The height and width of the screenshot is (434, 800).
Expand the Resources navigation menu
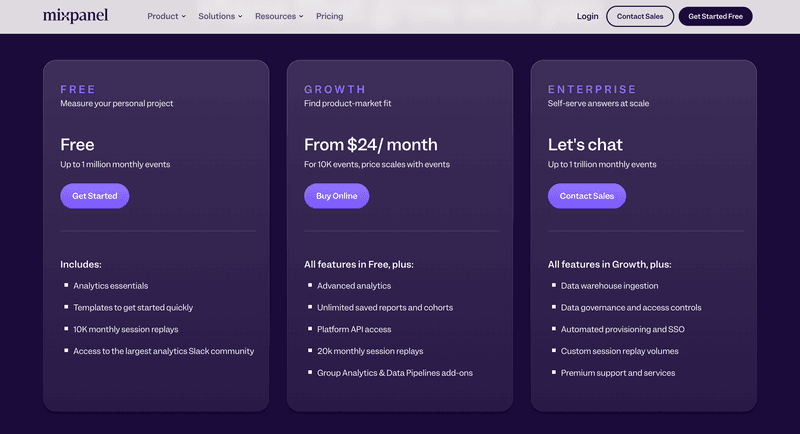(x=279, y=16)
